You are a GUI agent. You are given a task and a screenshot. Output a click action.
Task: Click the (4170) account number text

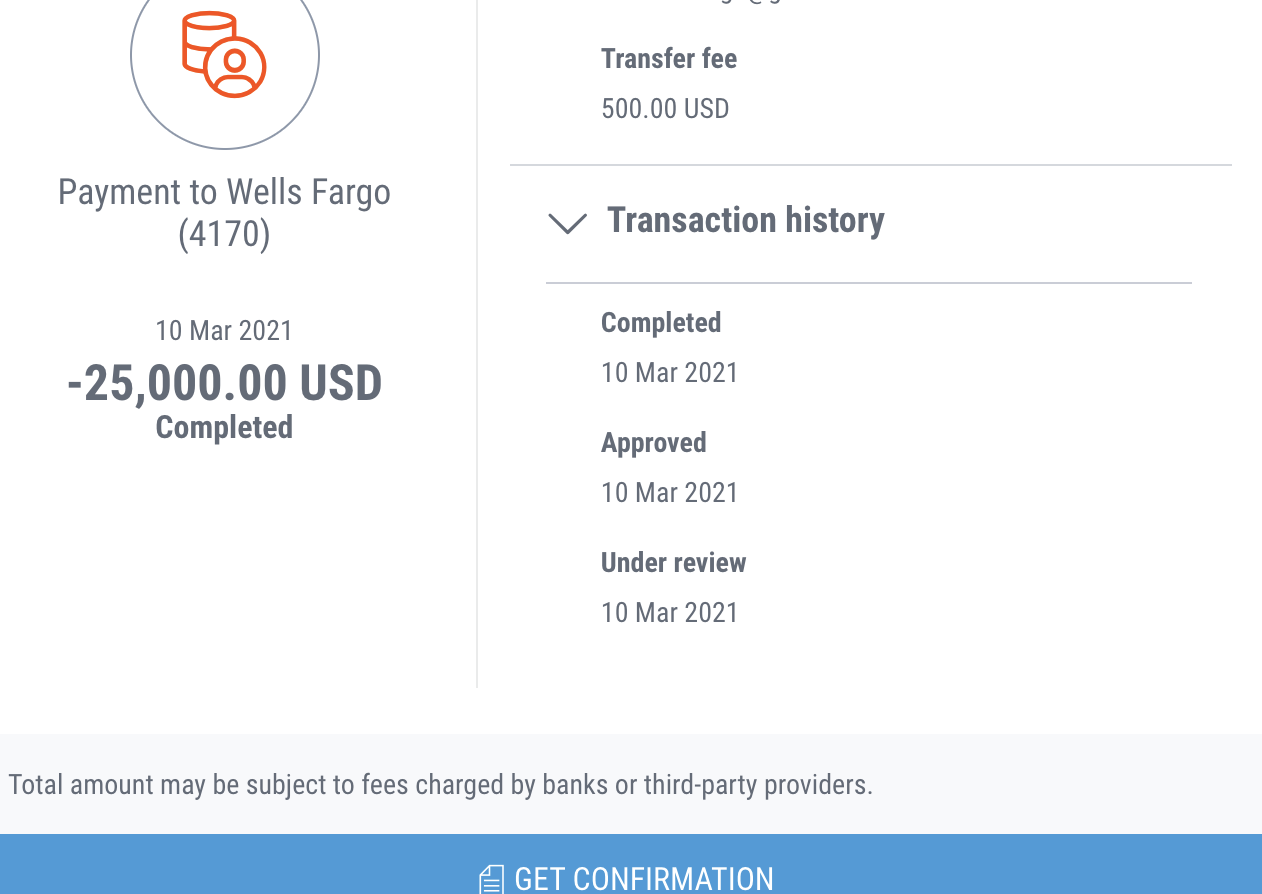[x=224, y=234]
